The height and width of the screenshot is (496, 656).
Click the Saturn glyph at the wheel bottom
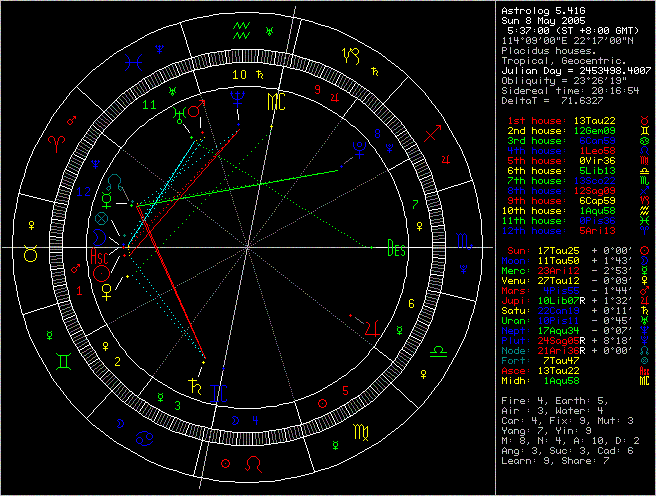pos(192,382)
